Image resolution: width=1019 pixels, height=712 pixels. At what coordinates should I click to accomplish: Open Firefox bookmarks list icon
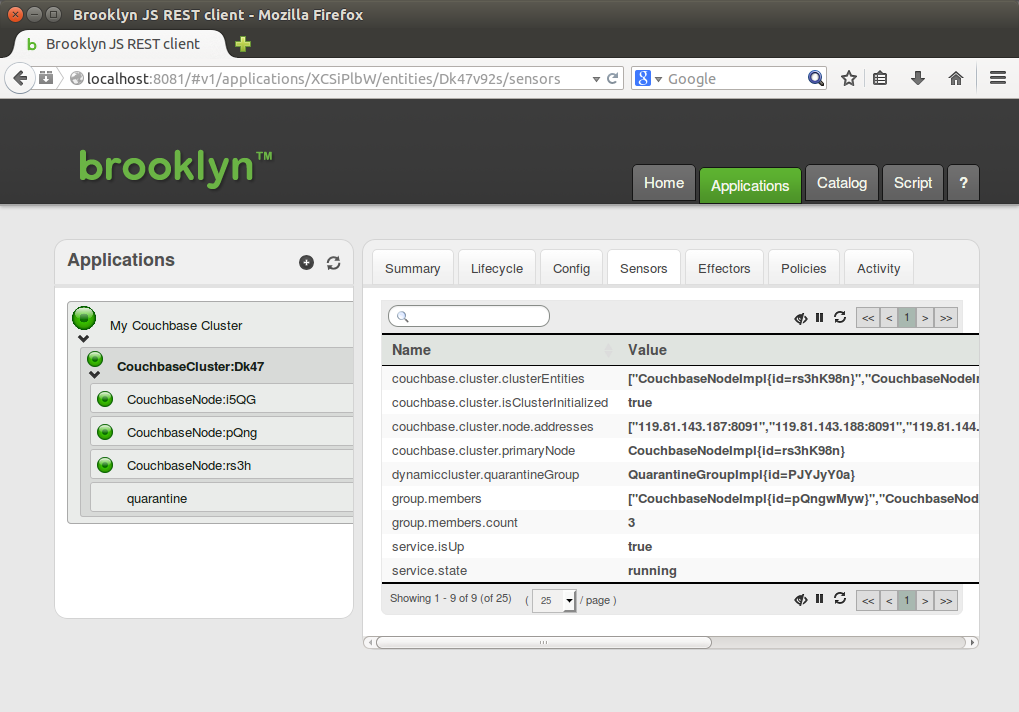pos(880,79)
